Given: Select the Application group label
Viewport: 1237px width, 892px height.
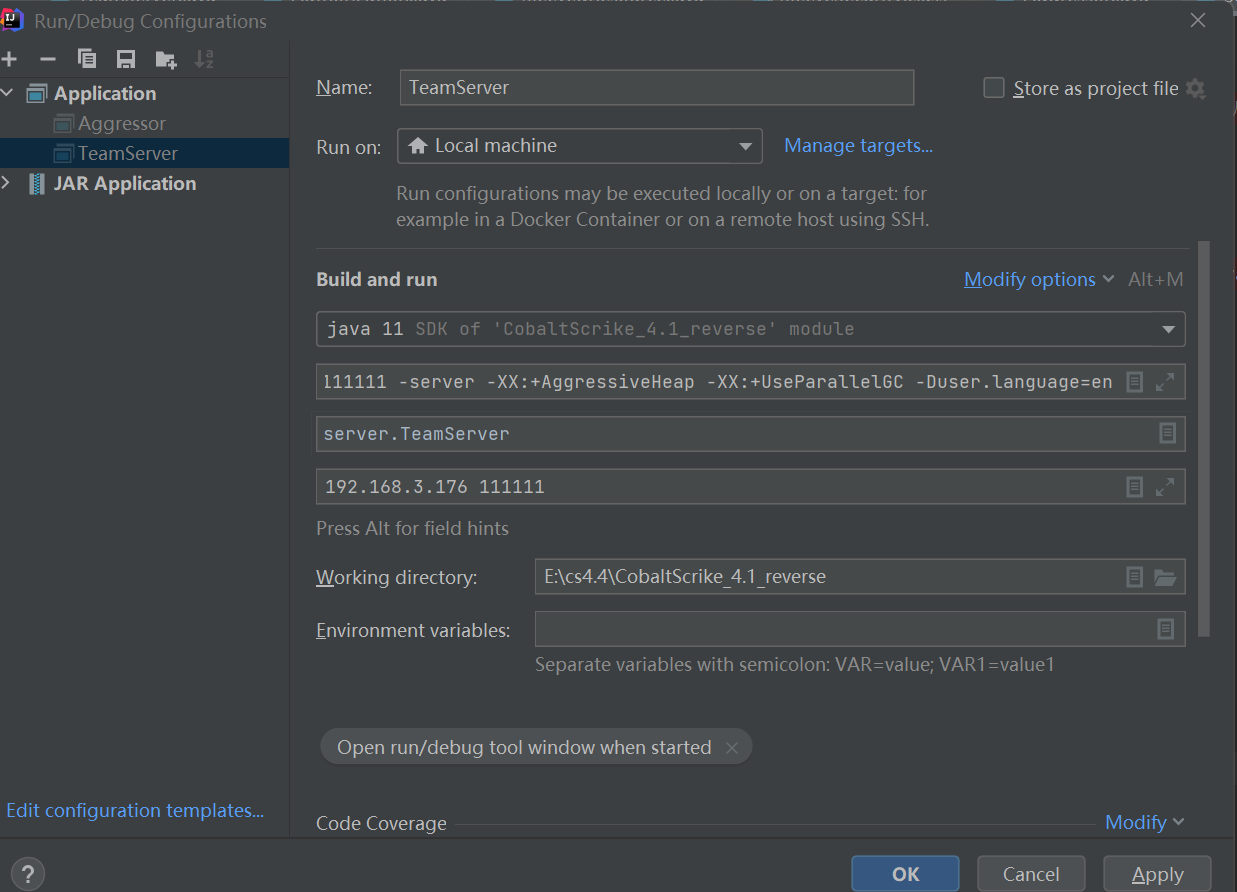Looking at the screenshot, I should click(105, 93).
